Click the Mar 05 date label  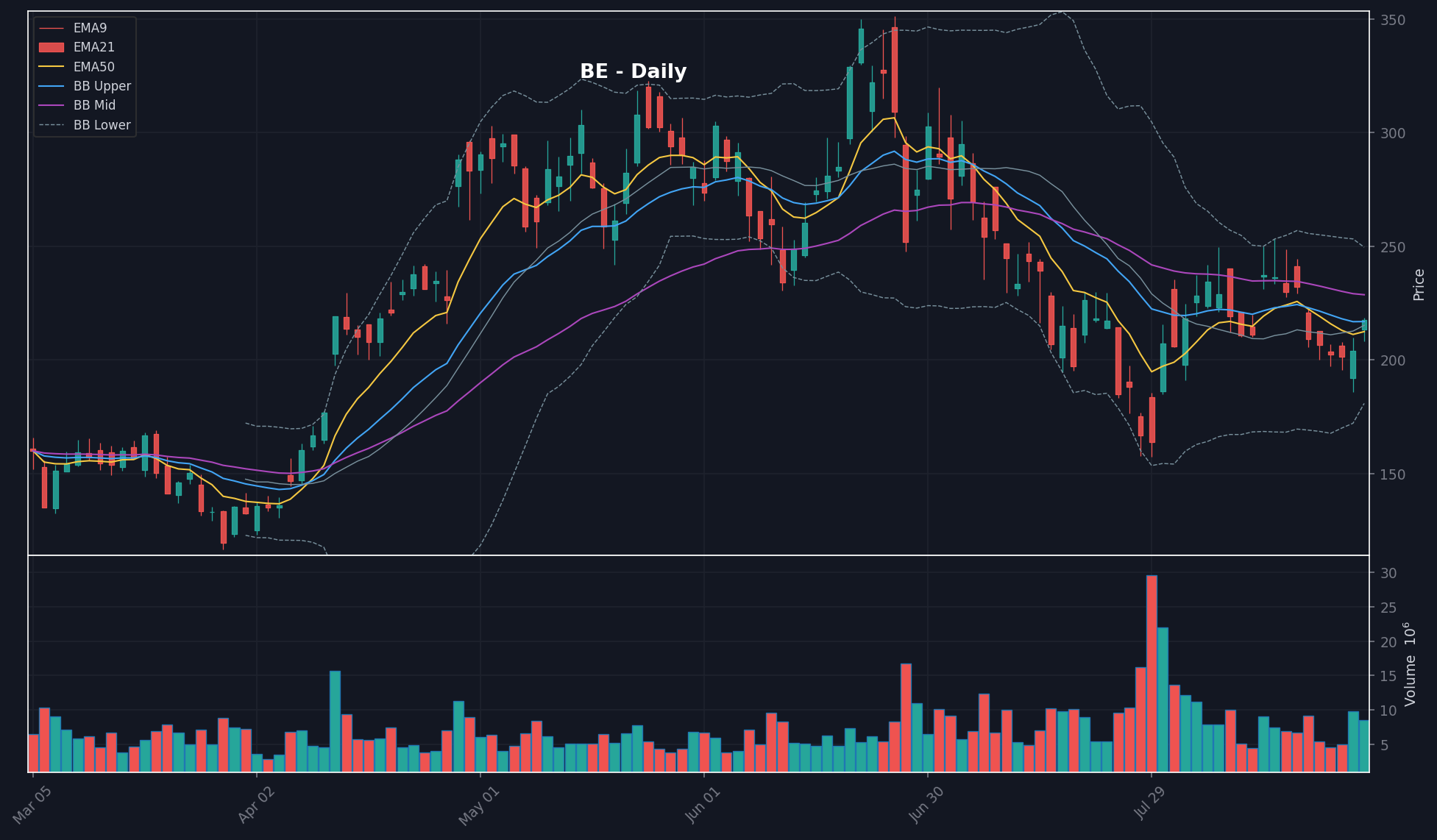(32, 805)
